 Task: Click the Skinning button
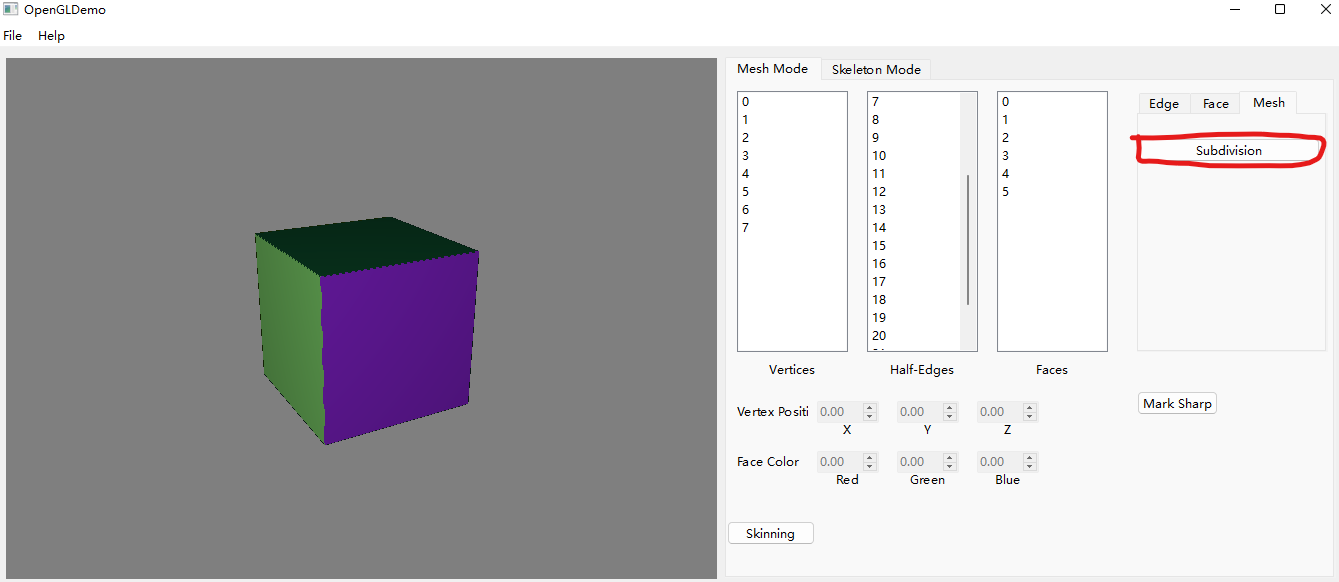(770, 532)
